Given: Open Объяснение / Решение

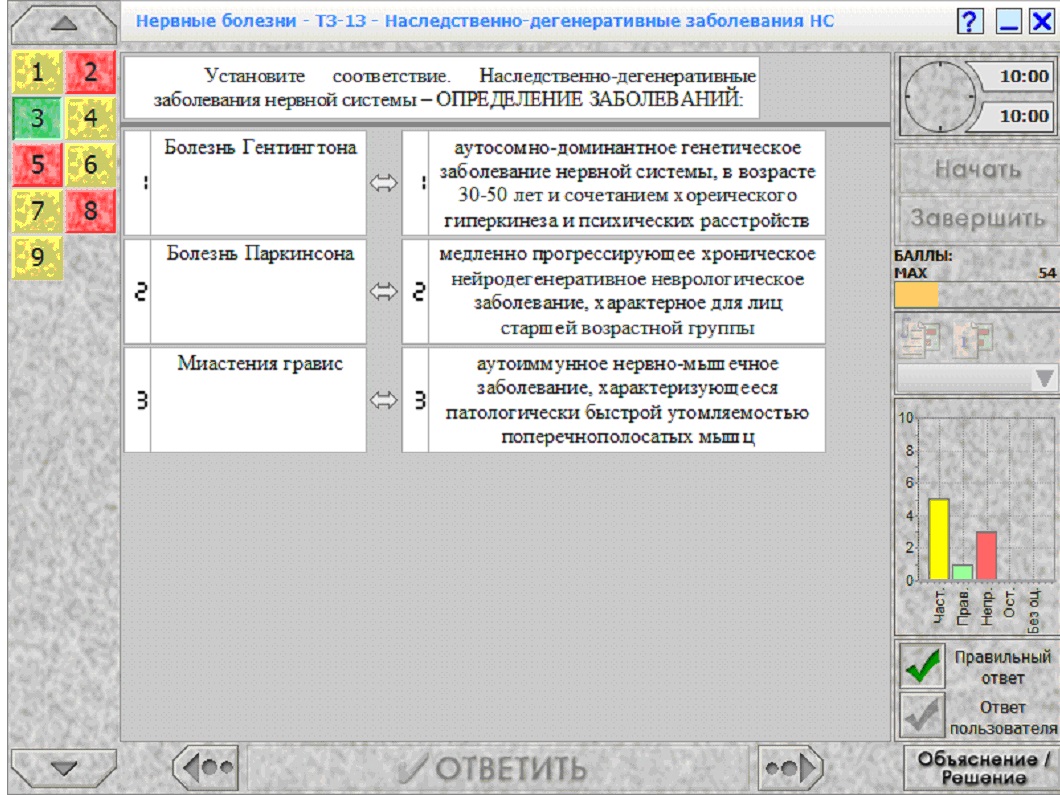Looking at the screenshot, I should click(982, 768).
